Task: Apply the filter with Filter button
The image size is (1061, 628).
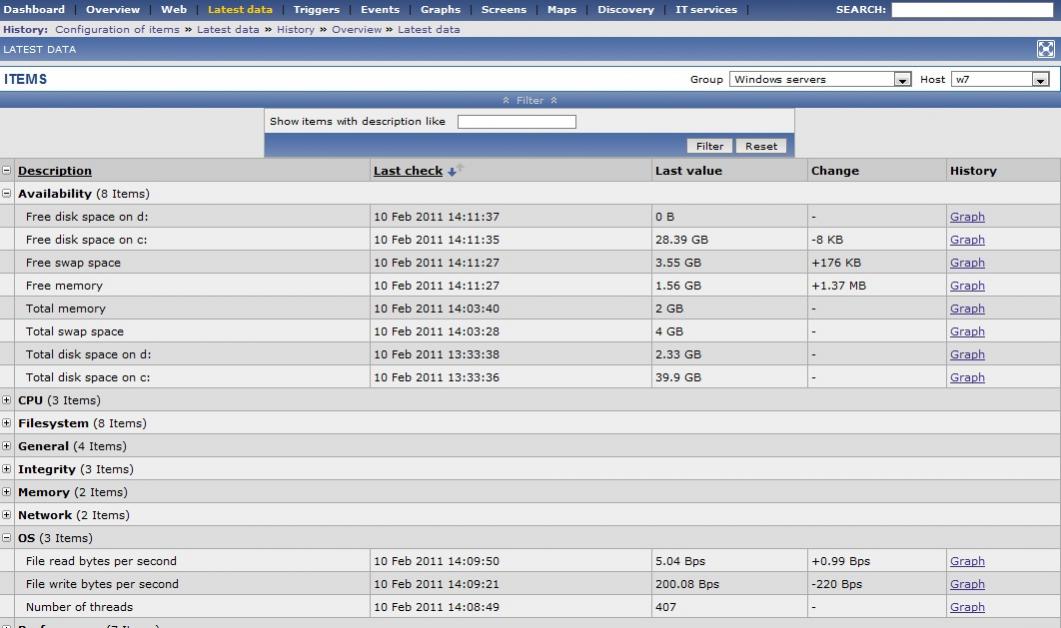Action: tap(709, 146)
